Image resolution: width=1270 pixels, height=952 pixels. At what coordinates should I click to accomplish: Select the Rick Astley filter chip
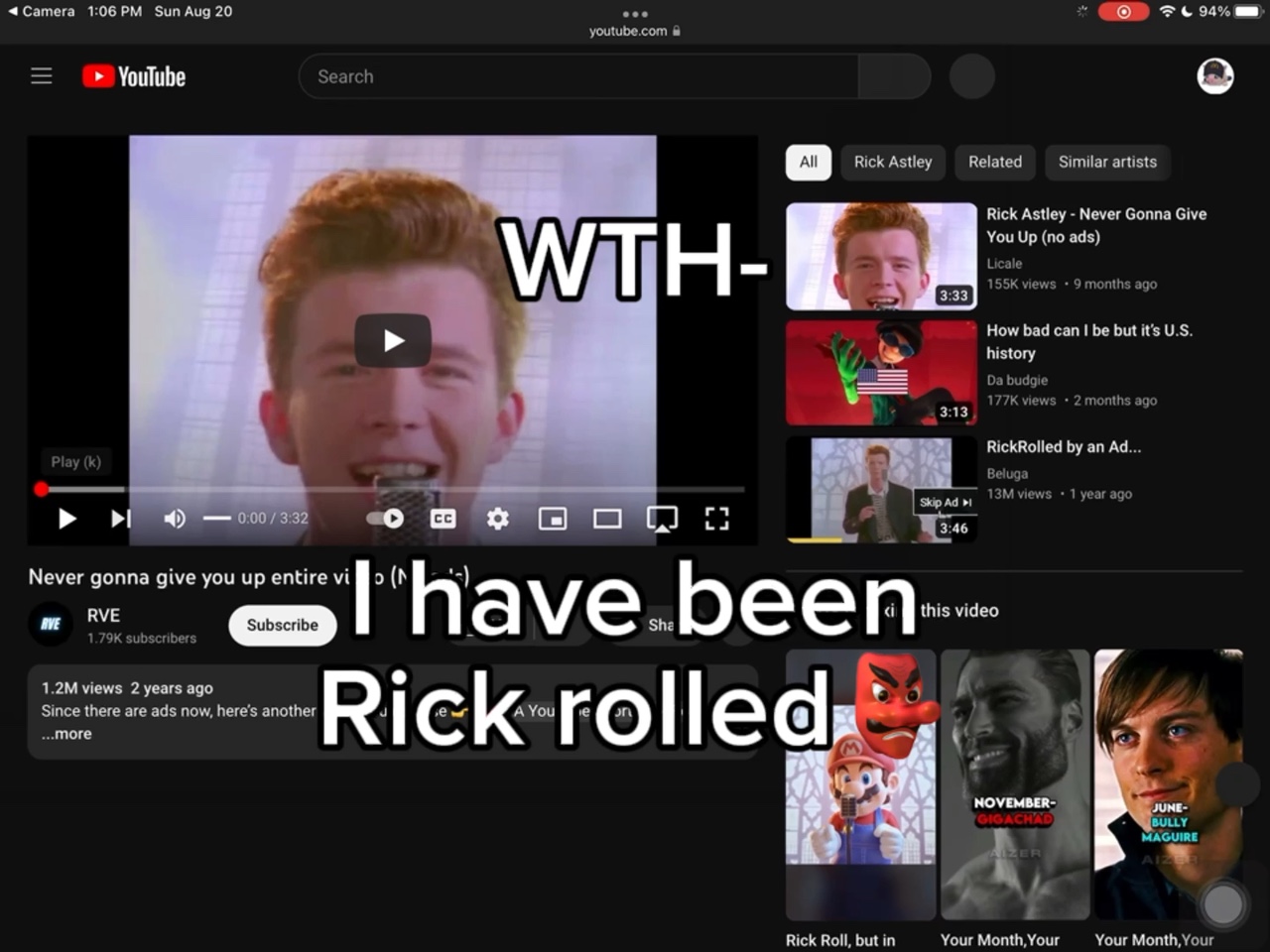(892, 162)
